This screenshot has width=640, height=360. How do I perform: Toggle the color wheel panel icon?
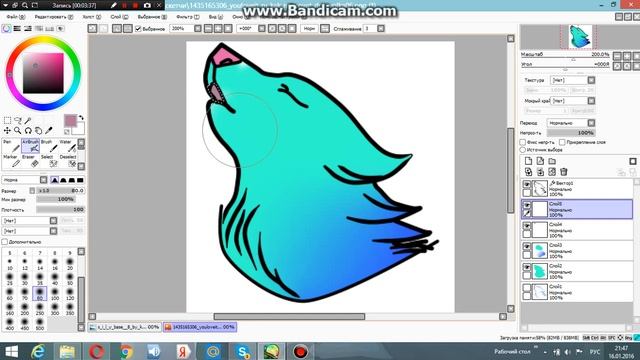point(7,29)
